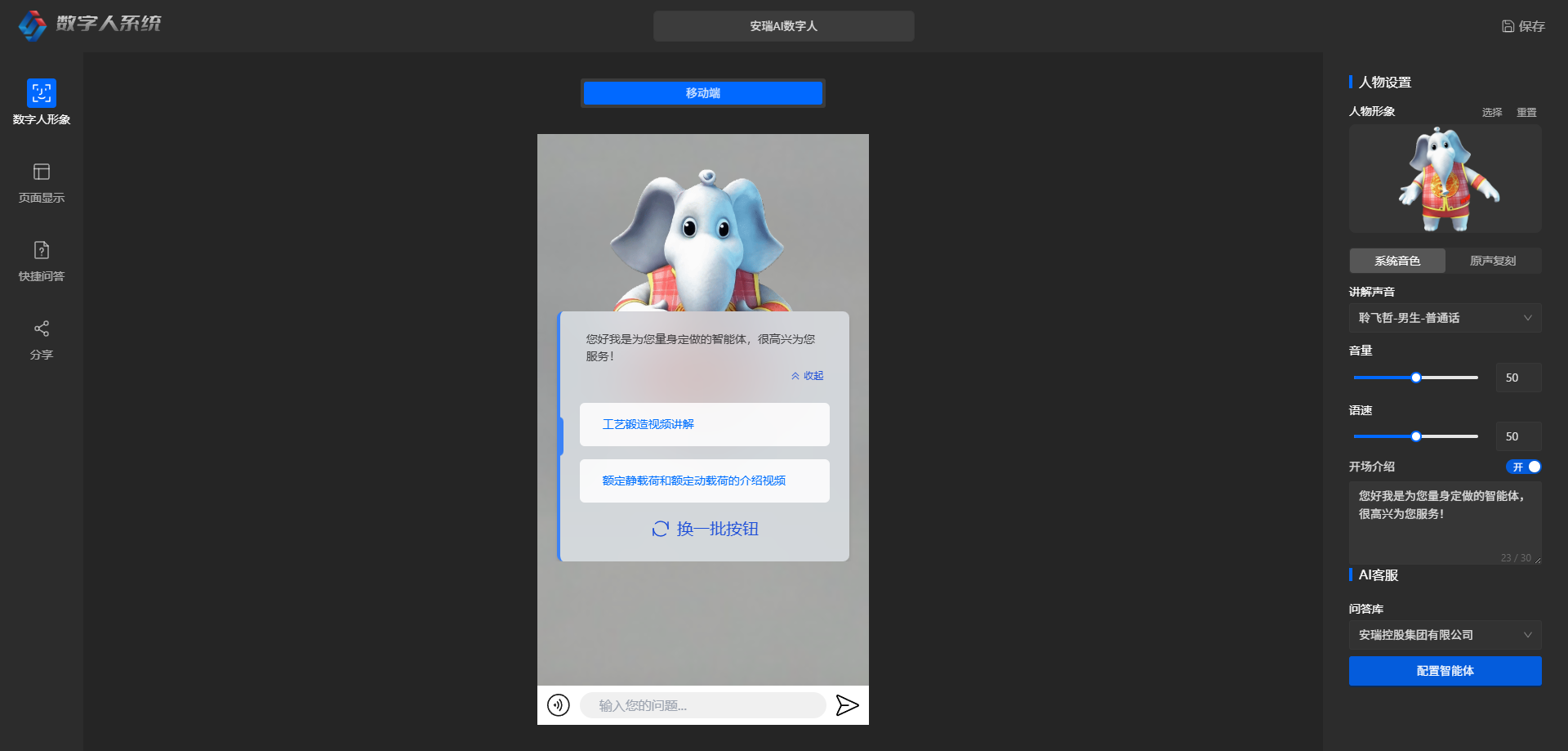The image size is (1568, 751).
Task: Open the 数字人形象 sidebar panel
Action: point(41,102)
